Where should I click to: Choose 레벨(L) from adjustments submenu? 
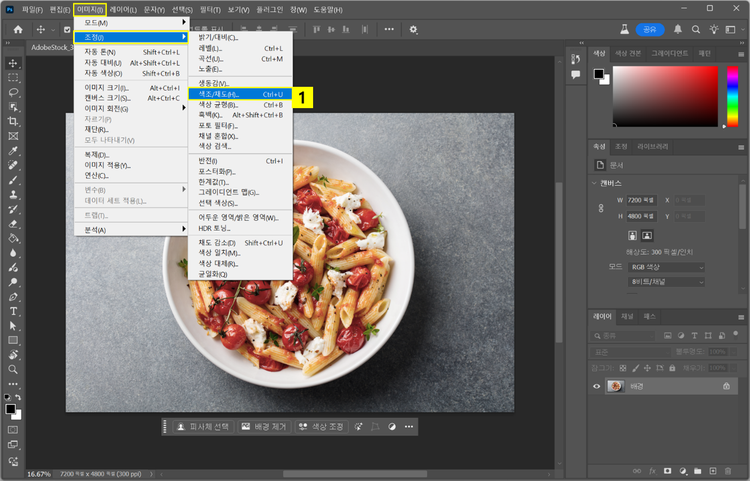[x=241, y=48]
